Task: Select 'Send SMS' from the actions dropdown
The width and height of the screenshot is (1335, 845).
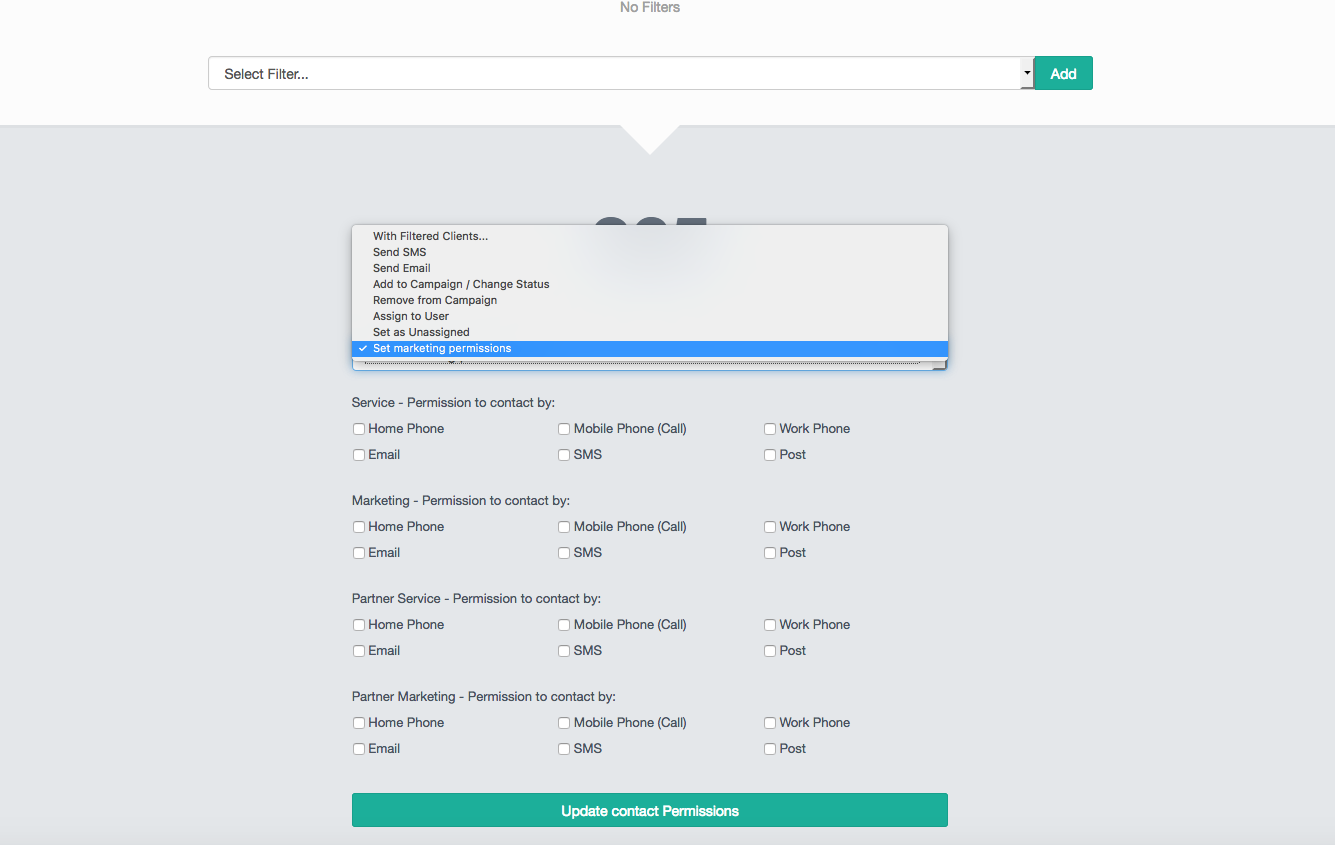Action: (x=399, y=252)
